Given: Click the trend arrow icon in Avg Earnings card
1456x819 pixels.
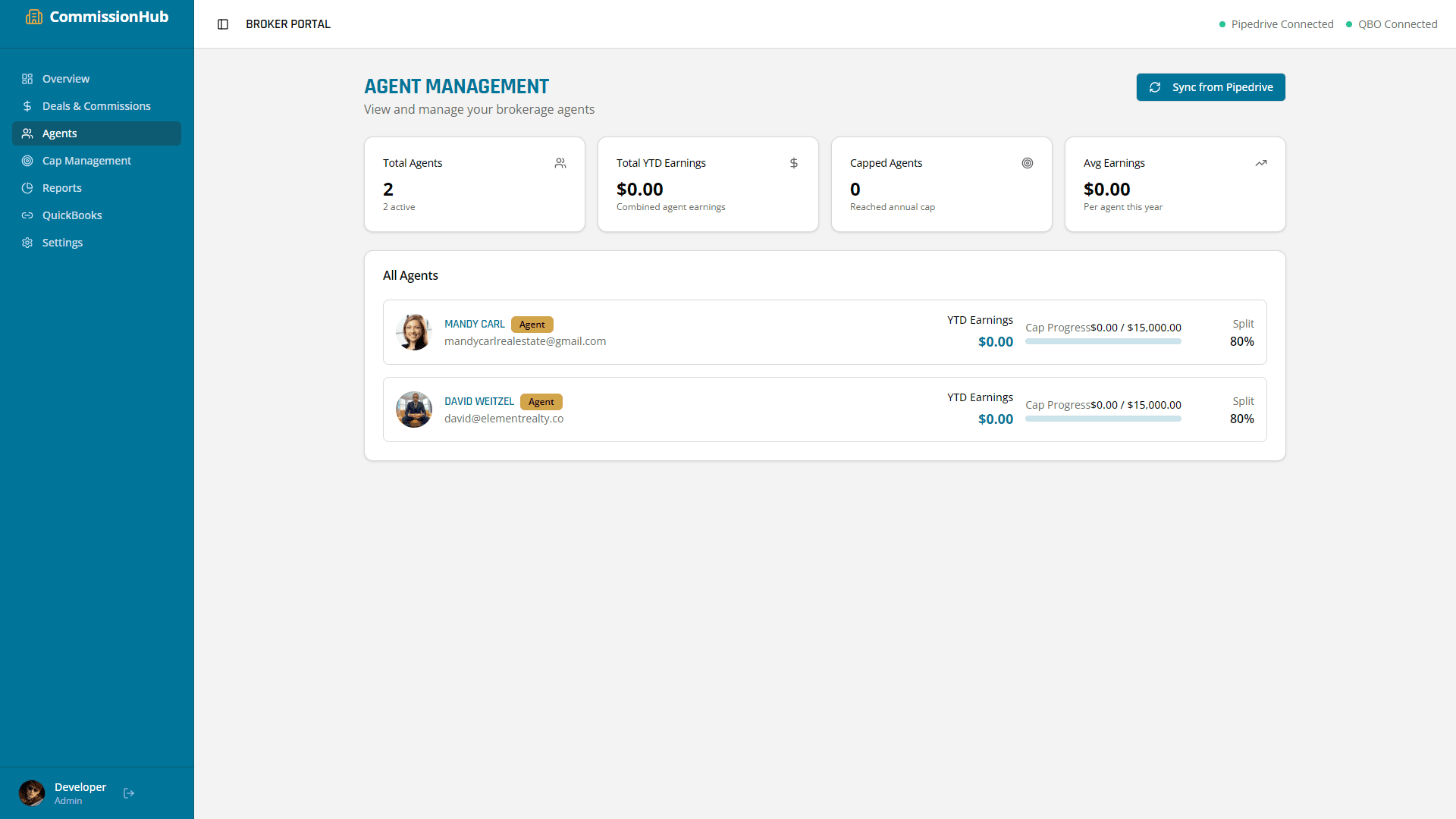Looking at the screenshot, I should (x=1261, y=163).
